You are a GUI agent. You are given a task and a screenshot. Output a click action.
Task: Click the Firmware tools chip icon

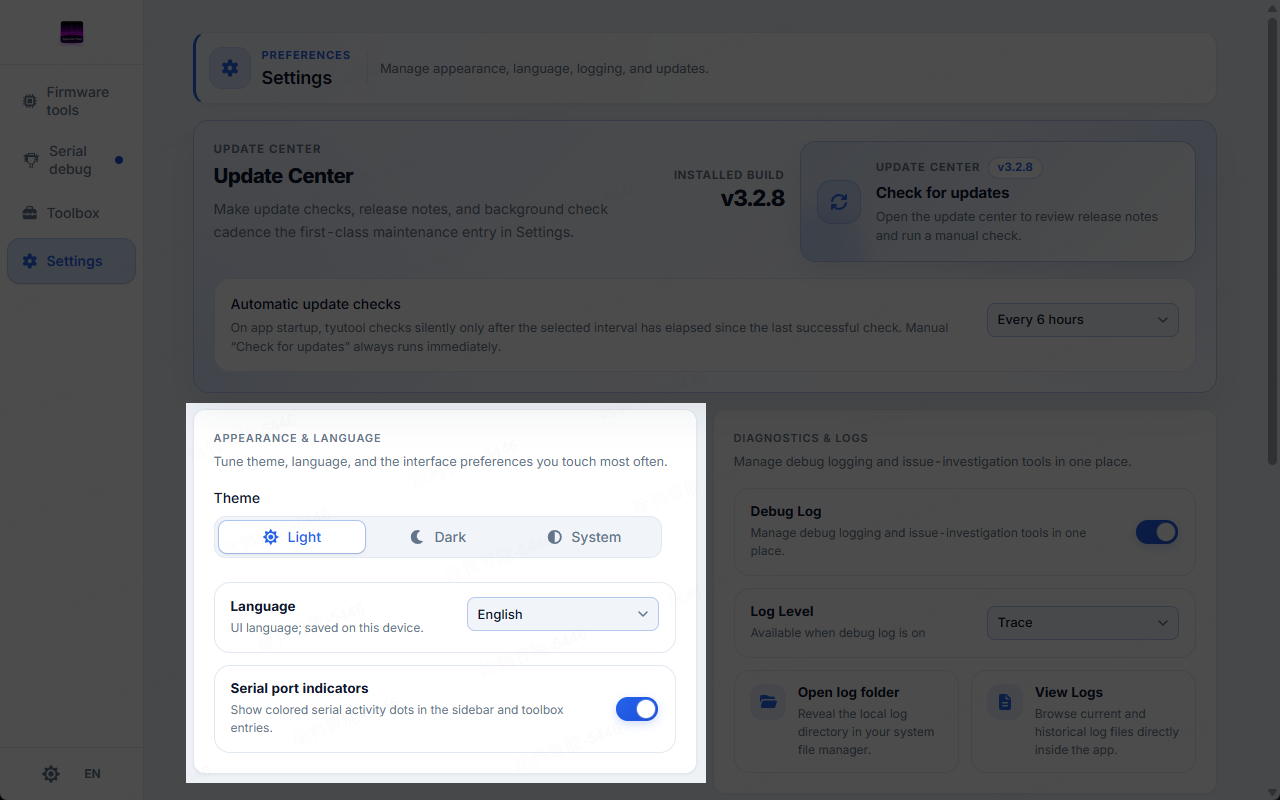point(30,101)
